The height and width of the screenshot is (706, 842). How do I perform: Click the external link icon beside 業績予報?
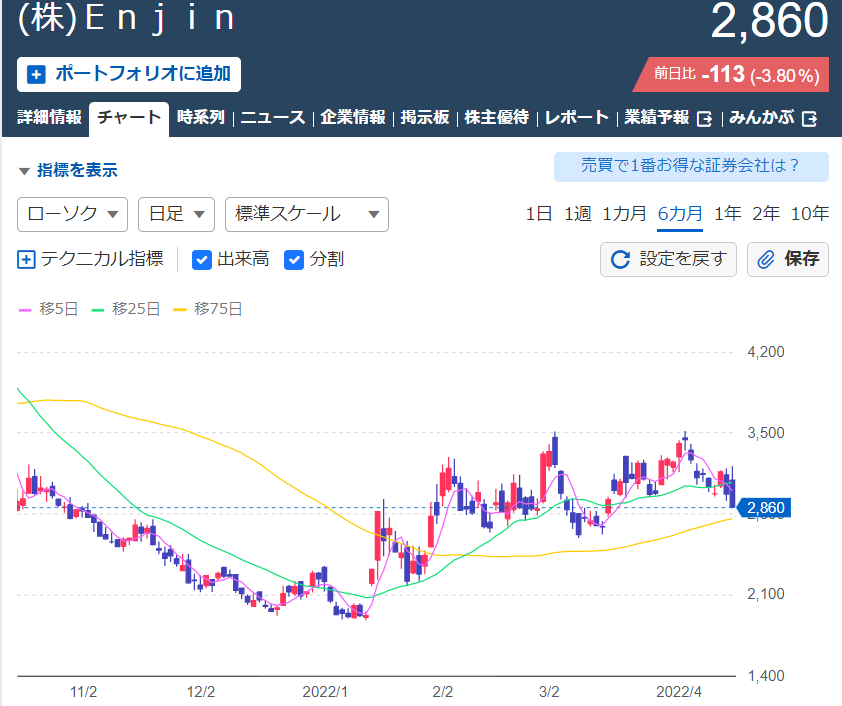coord(704,119)
